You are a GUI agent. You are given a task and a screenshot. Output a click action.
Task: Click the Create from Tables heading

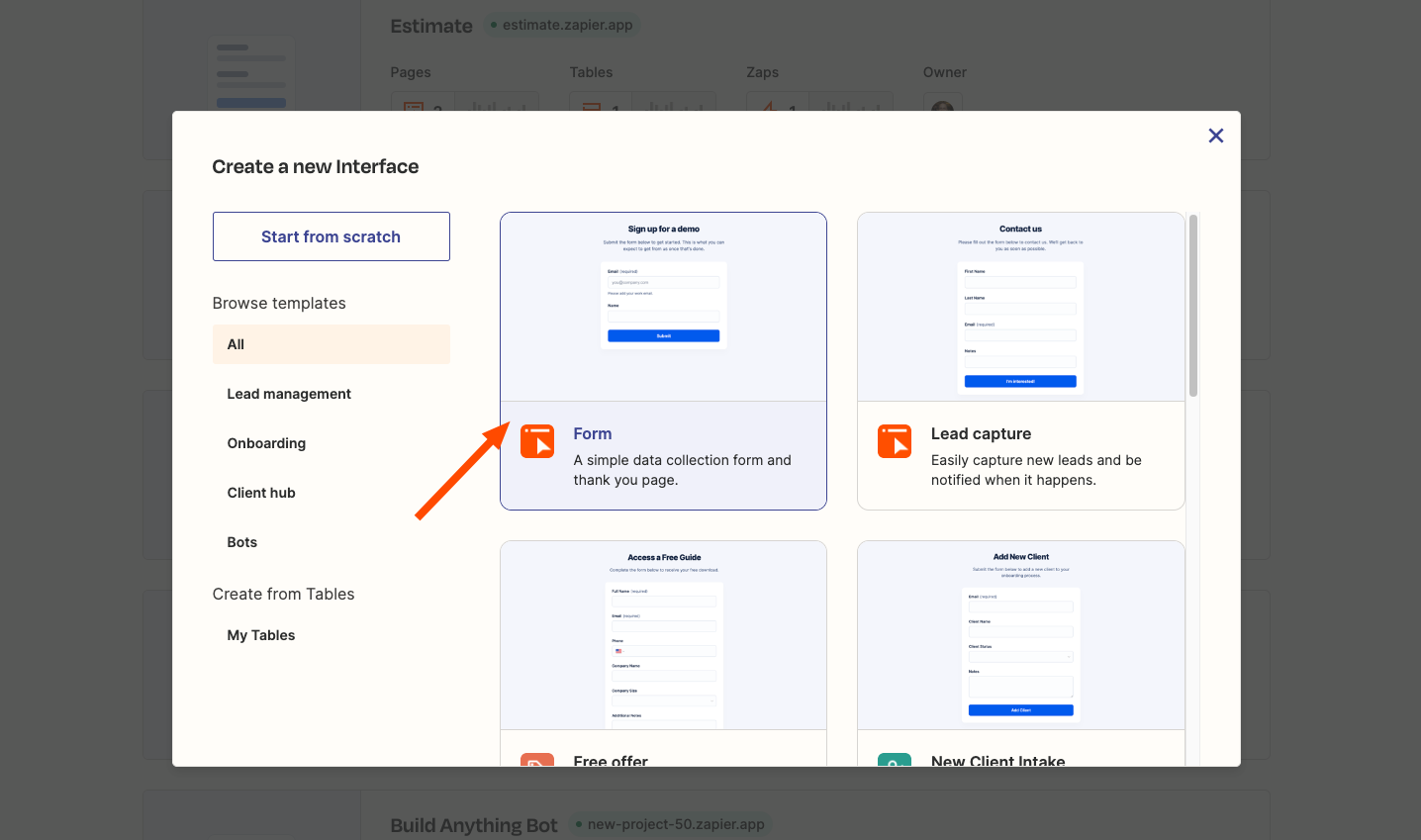click(283, 594)
